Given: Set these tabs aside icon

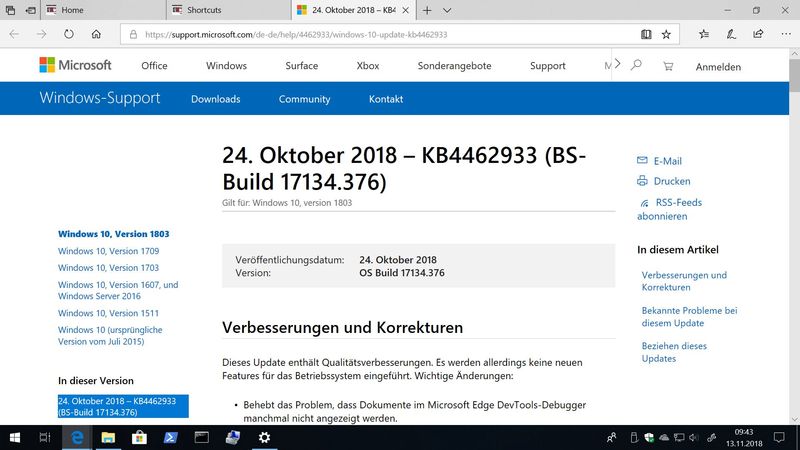Looking at the screenshot, I should 31,10.
